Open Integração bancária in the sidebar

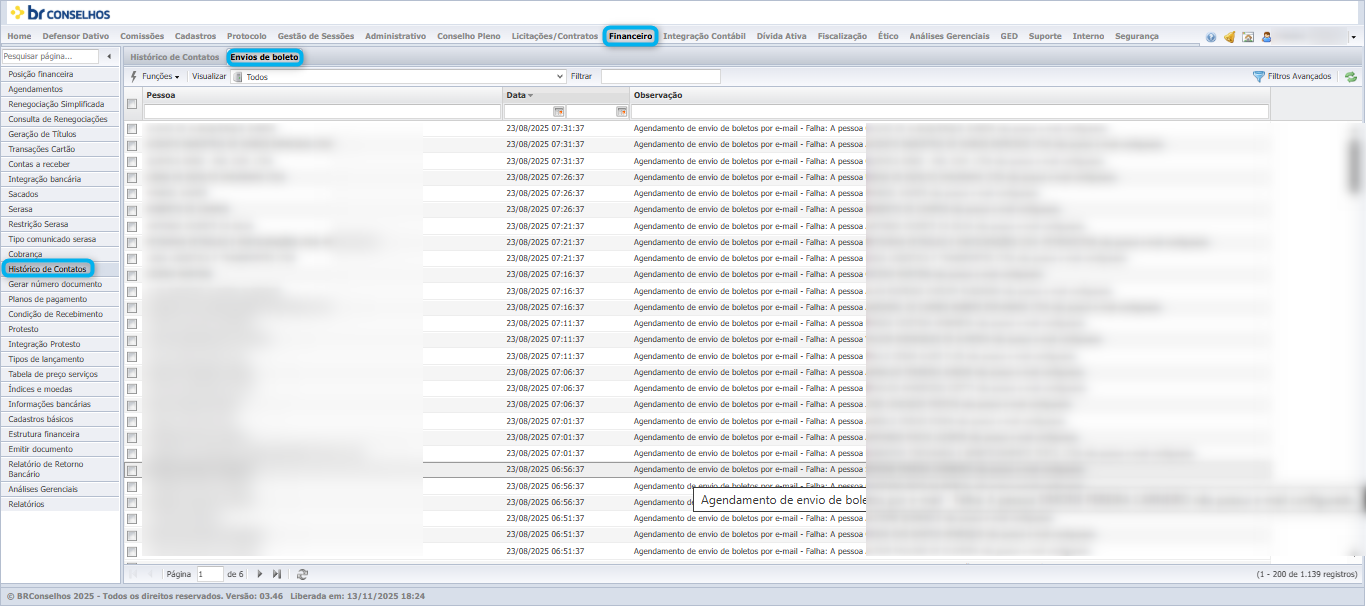[x=60, y=179]
